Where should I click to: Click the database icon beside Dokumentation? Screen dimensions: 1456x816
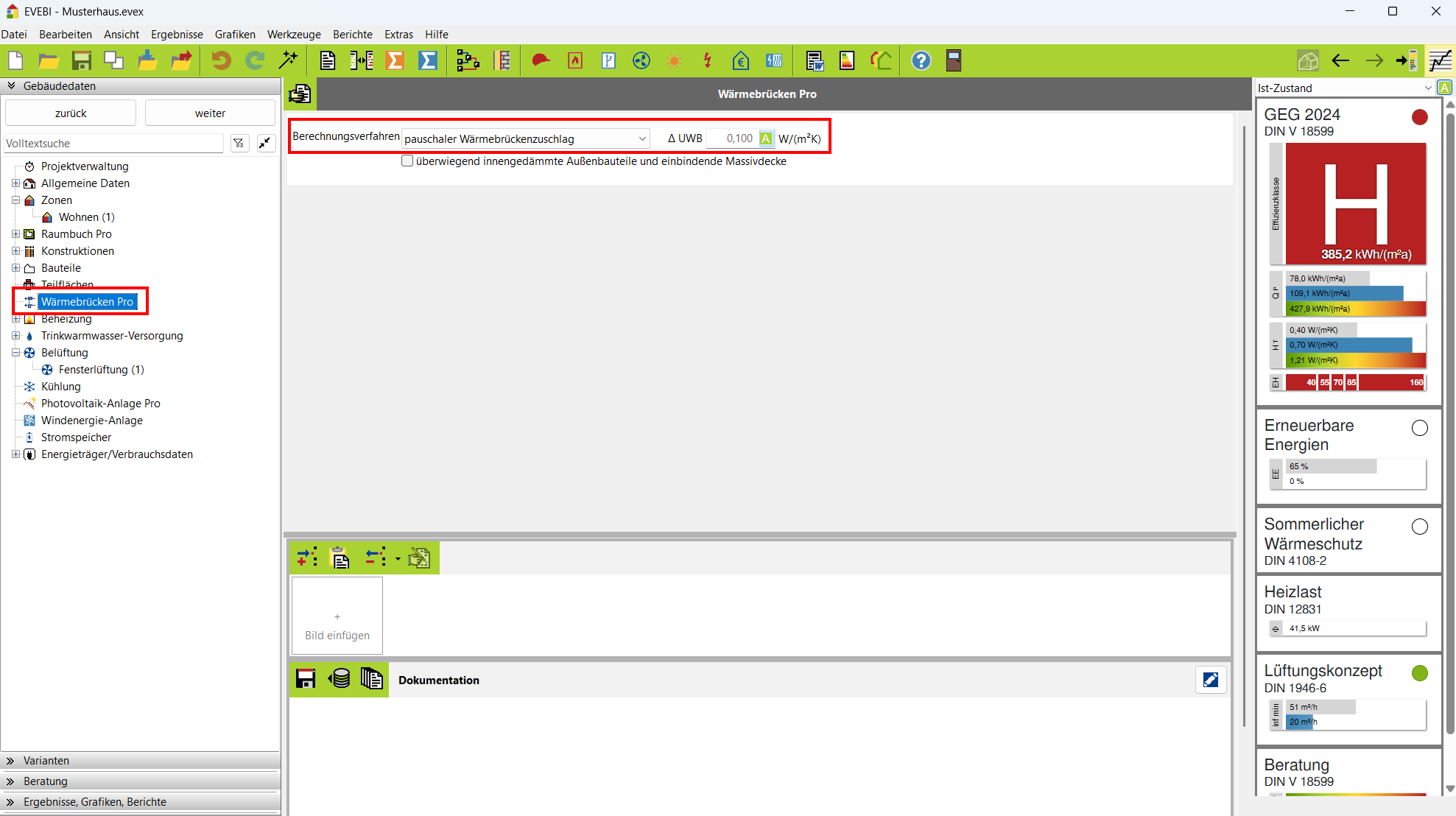[340, 678]
